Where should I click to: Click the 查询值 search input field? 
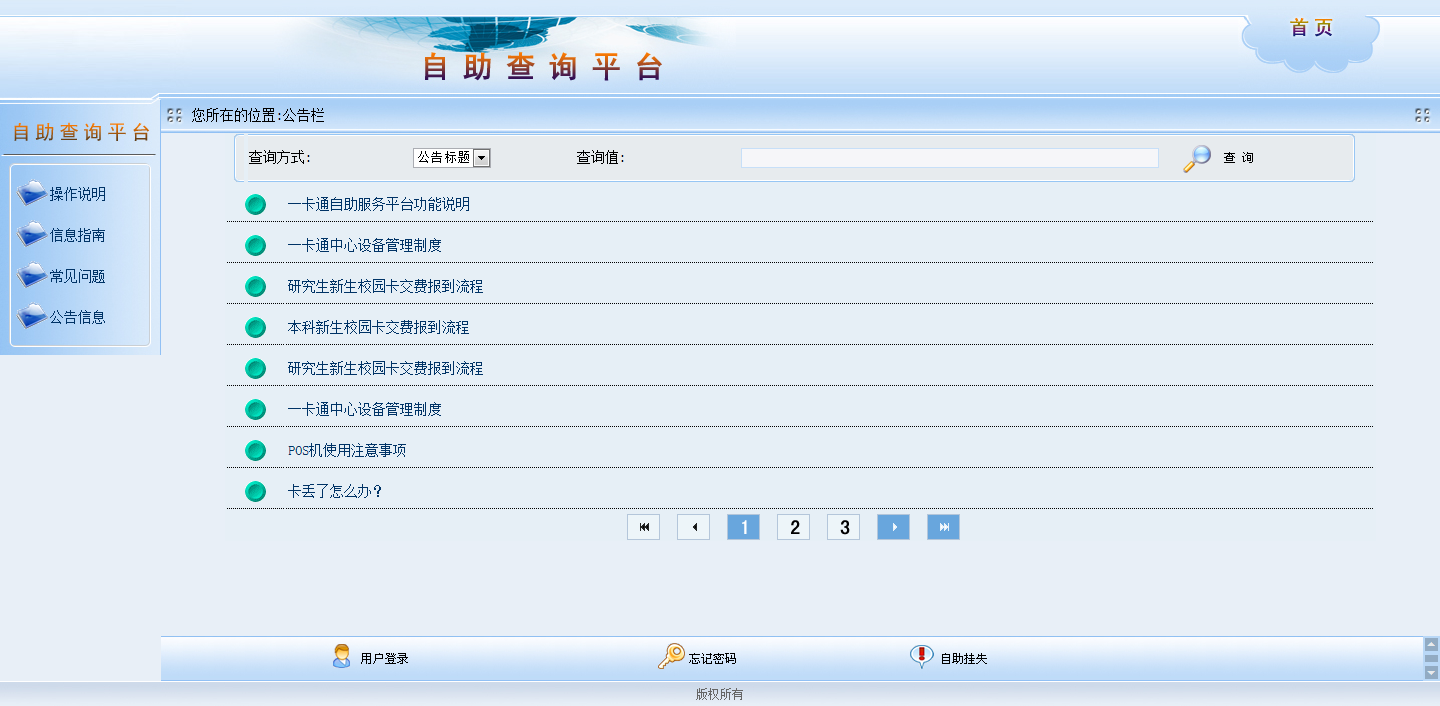[x=949, y=158]
